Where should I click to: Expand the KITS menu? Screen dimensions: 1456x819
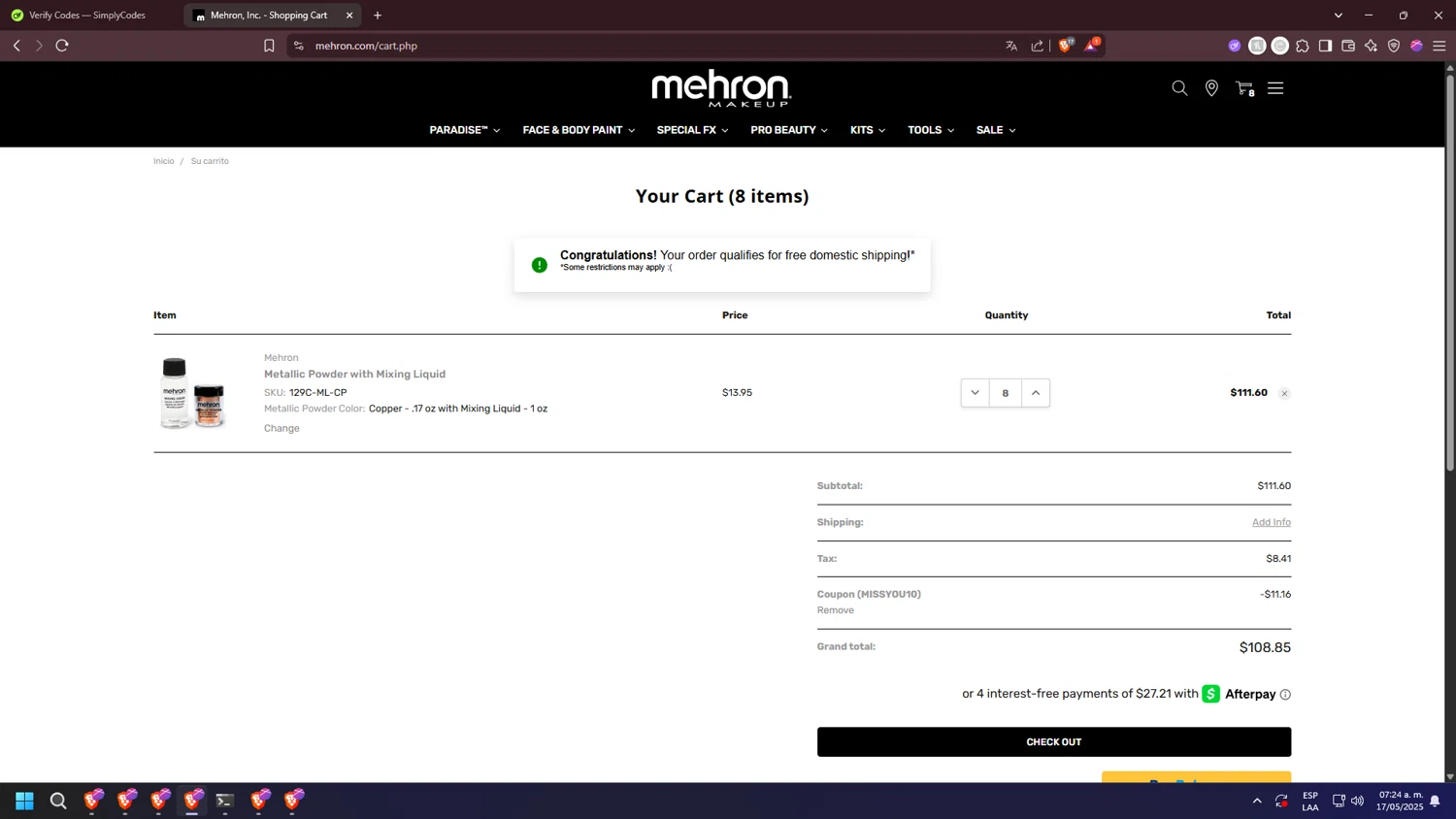coord(868,130)
